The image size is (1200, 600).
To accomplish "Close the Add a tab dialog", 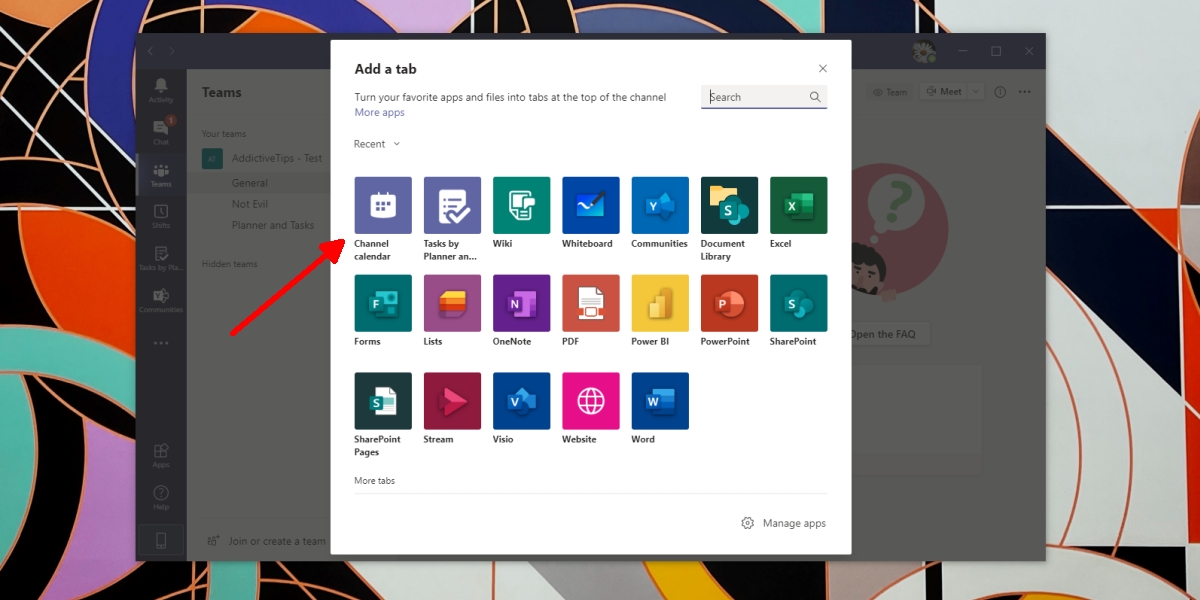I will pyautogui.click(x=823, y=69).
